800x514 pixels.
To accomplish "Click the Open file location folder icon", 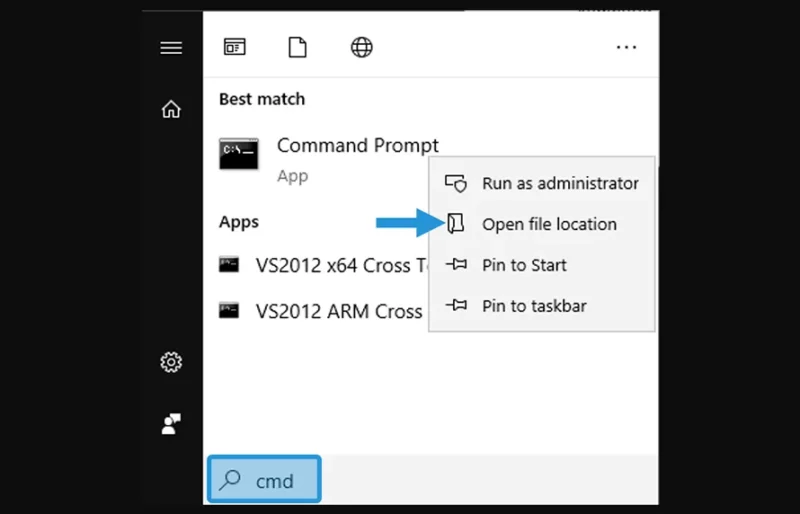I will 456,224.
